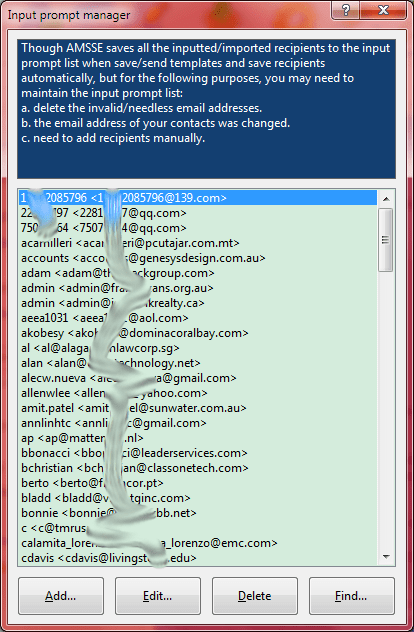Open the Edit... dialog button
The height and width of the screenshot is (632, 414).
pos(158,596)
